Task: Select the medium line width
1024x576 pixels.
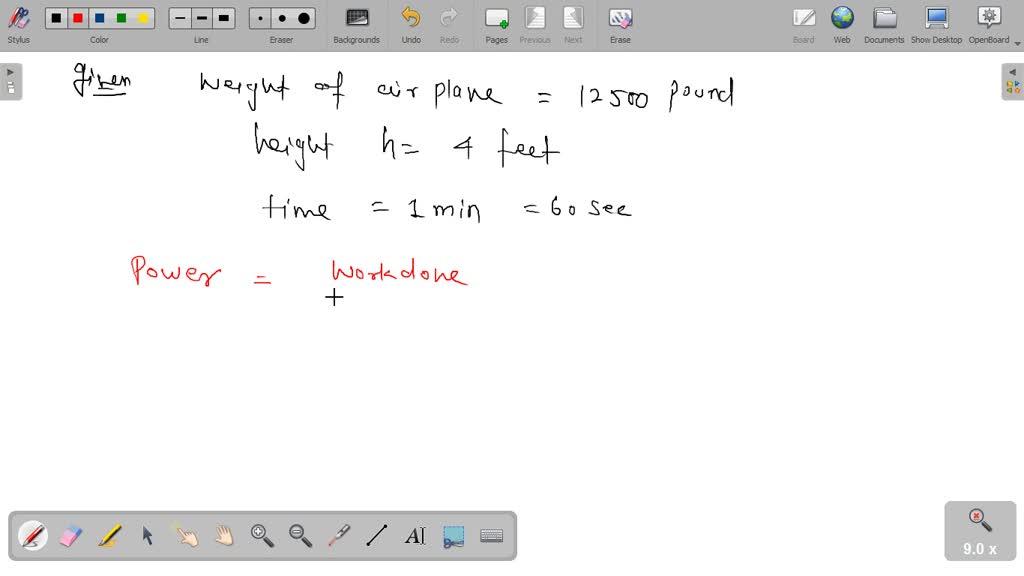Action: point(201,17)
